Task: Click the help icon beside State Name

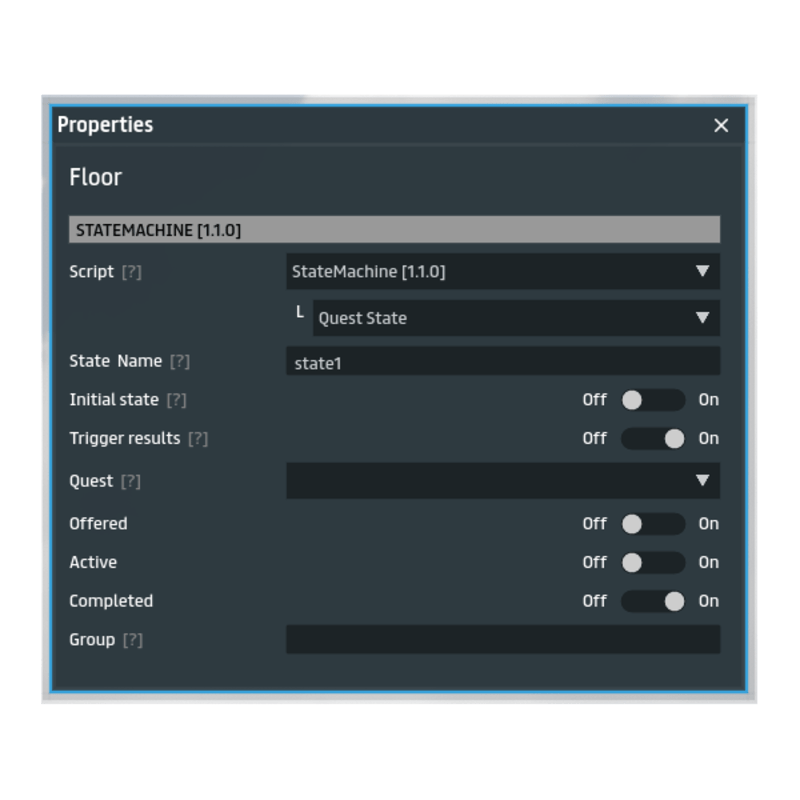Action: point(180,361)
